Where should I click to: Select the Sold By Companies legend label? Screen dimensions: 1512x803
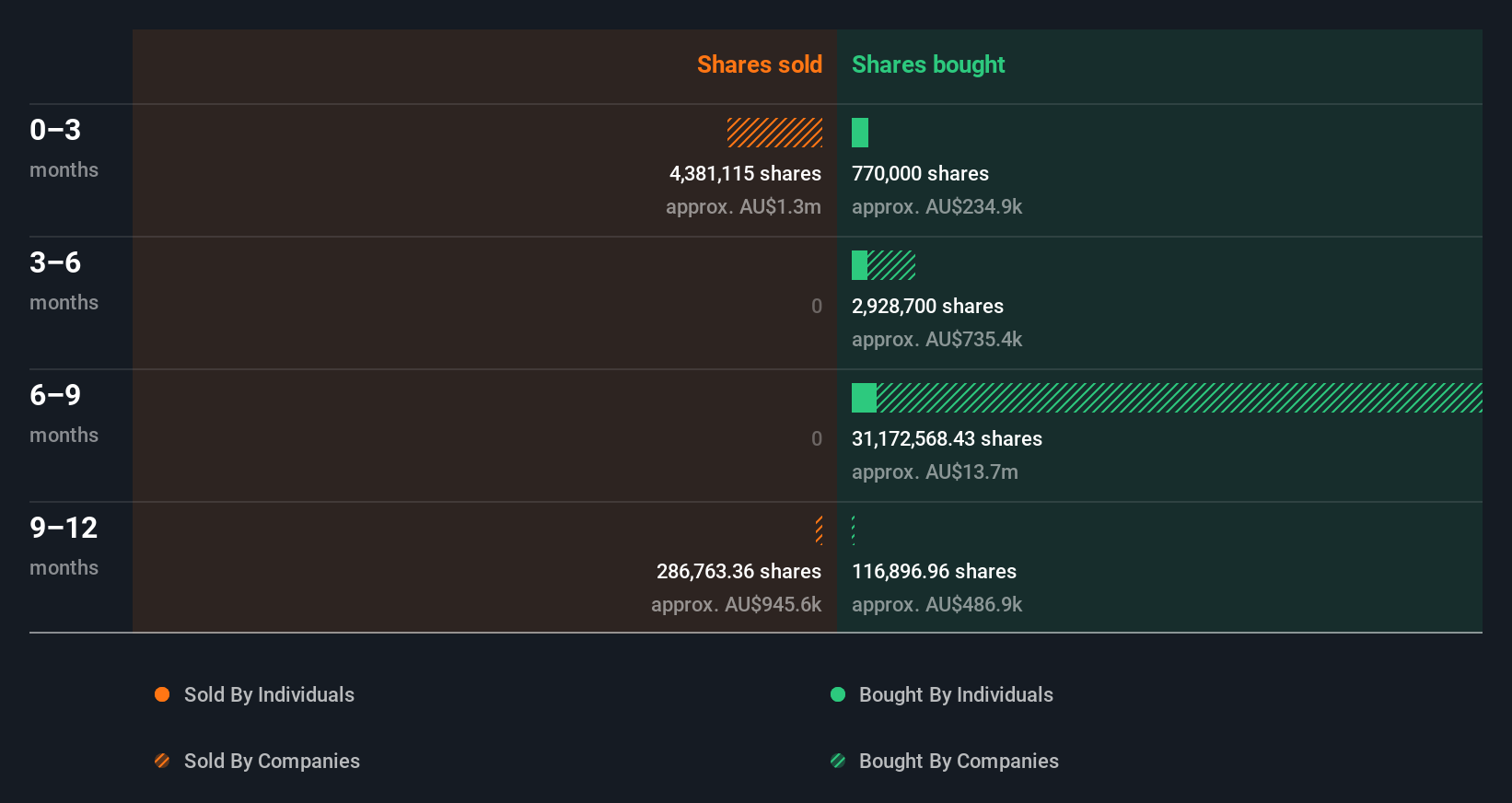[x=272, y=761]
